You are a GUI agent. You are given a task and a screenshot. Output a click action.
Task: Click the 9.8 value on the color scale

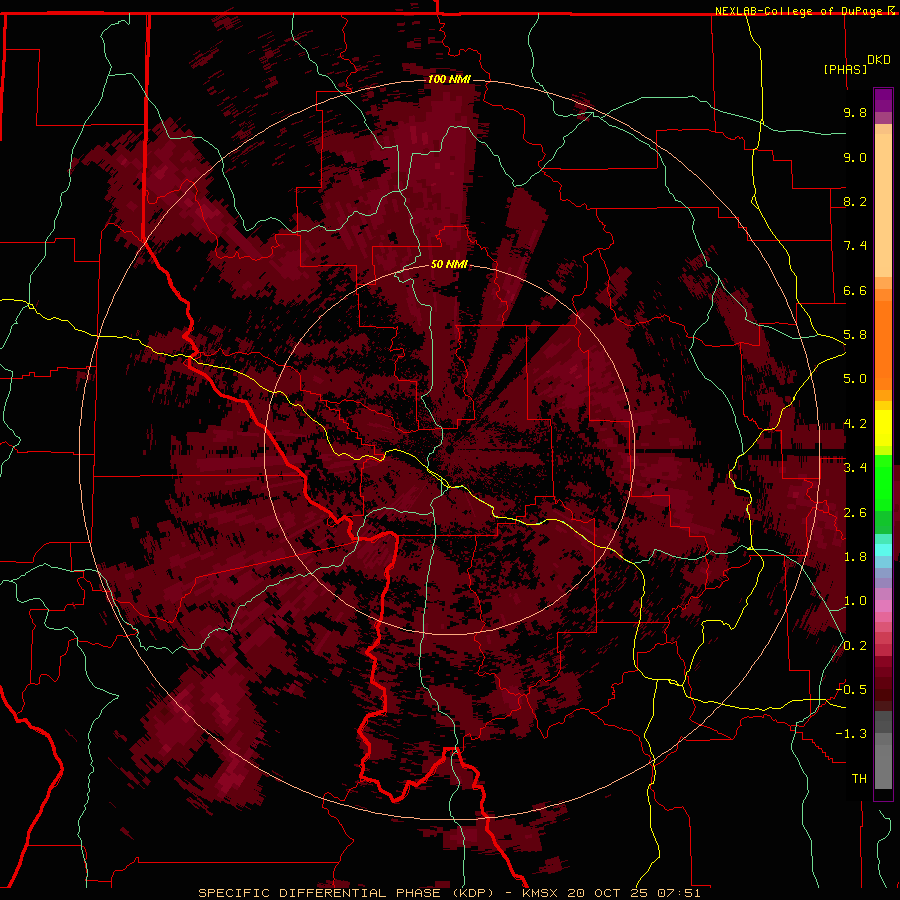[855, 112]
